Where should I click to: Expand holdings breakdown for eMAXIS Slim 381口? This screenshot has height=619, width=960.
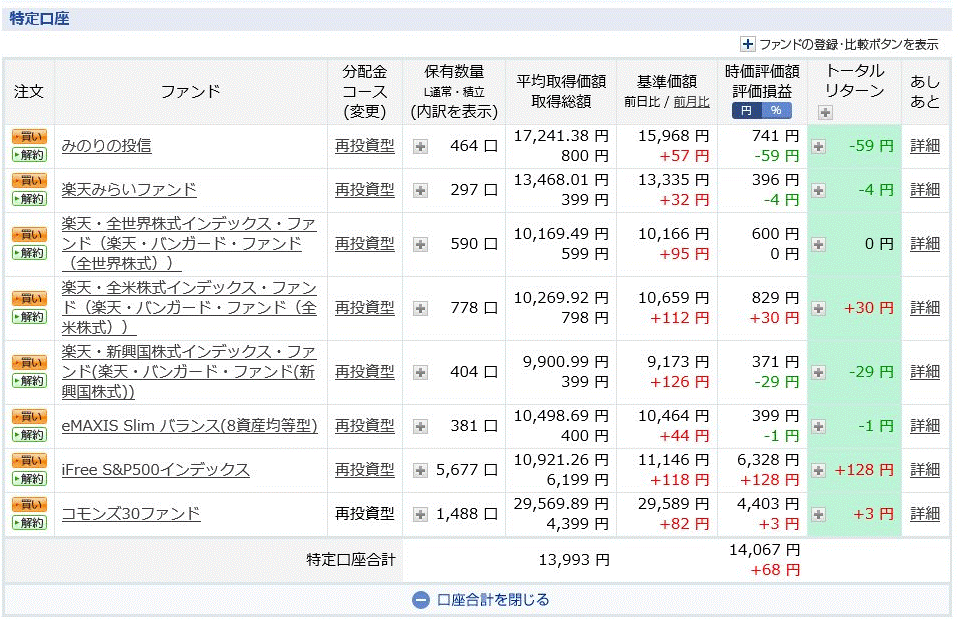point(420,426)
